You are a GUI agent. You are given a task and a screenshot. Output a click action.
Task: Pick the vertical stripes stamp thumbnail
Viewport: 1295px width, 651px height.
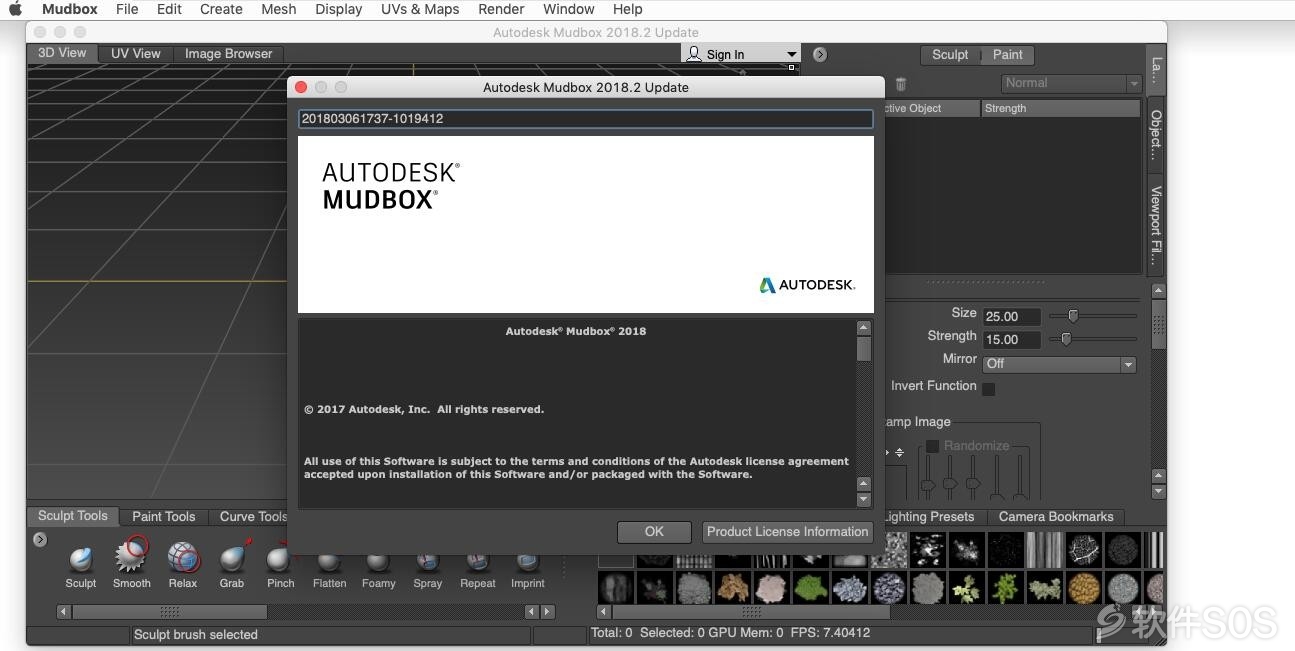coord(1044,549)
